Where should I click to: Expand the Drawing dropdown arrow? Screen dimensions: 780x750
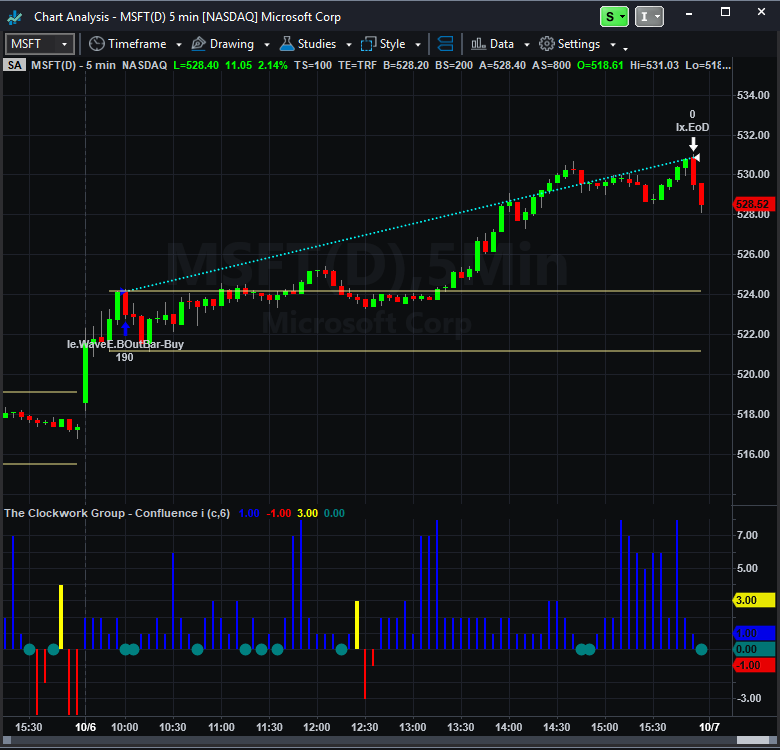pyautogui.click(x=267, y=45)
